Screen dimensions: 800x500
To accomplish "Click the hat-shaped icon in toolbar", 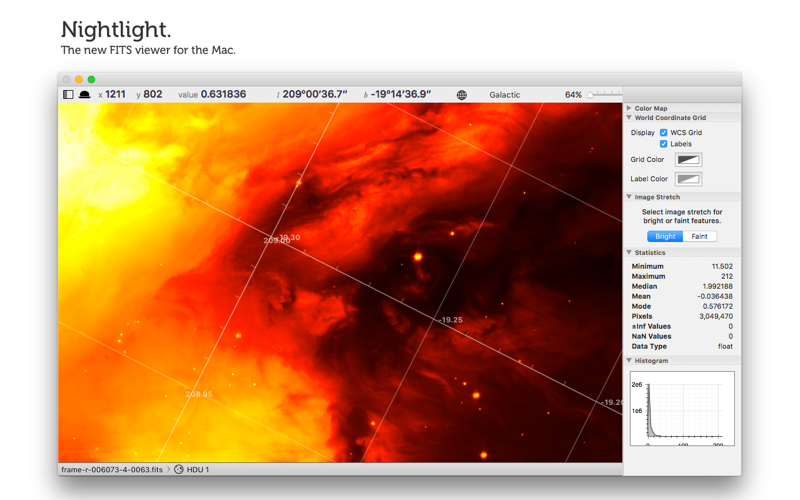I will coord(85,94).
